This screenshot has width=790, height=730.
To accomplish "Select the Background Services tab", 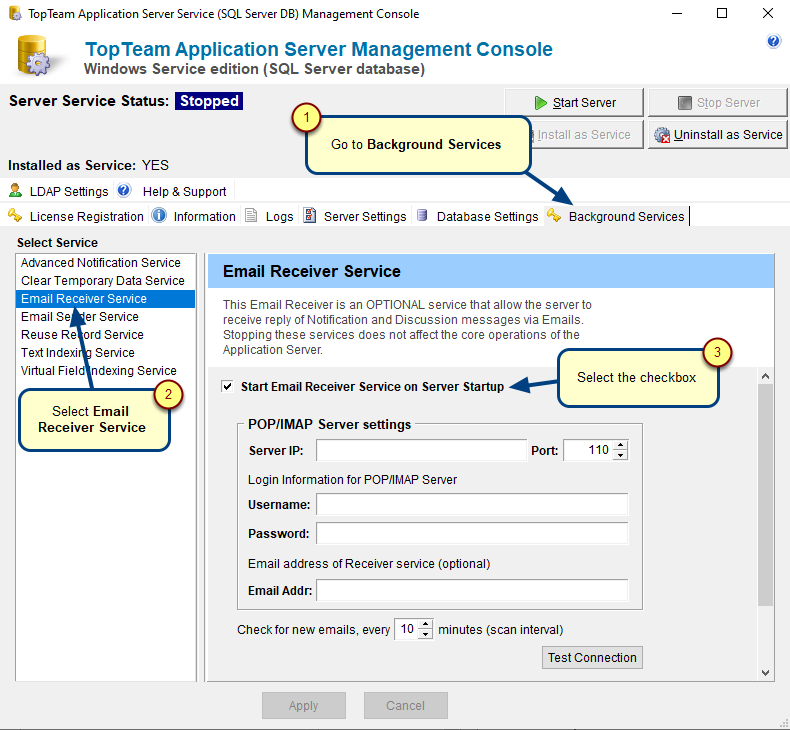I will pos(616,216).
